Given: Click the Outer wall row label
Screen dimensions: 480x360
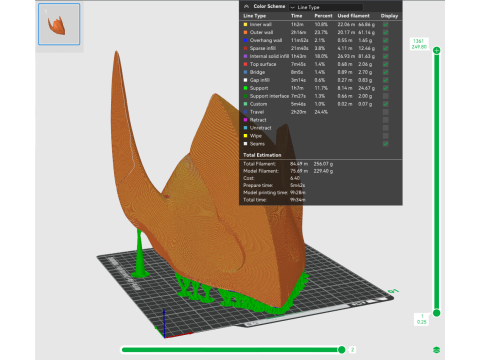Looking at the screenshot, I should coord(261,32).
